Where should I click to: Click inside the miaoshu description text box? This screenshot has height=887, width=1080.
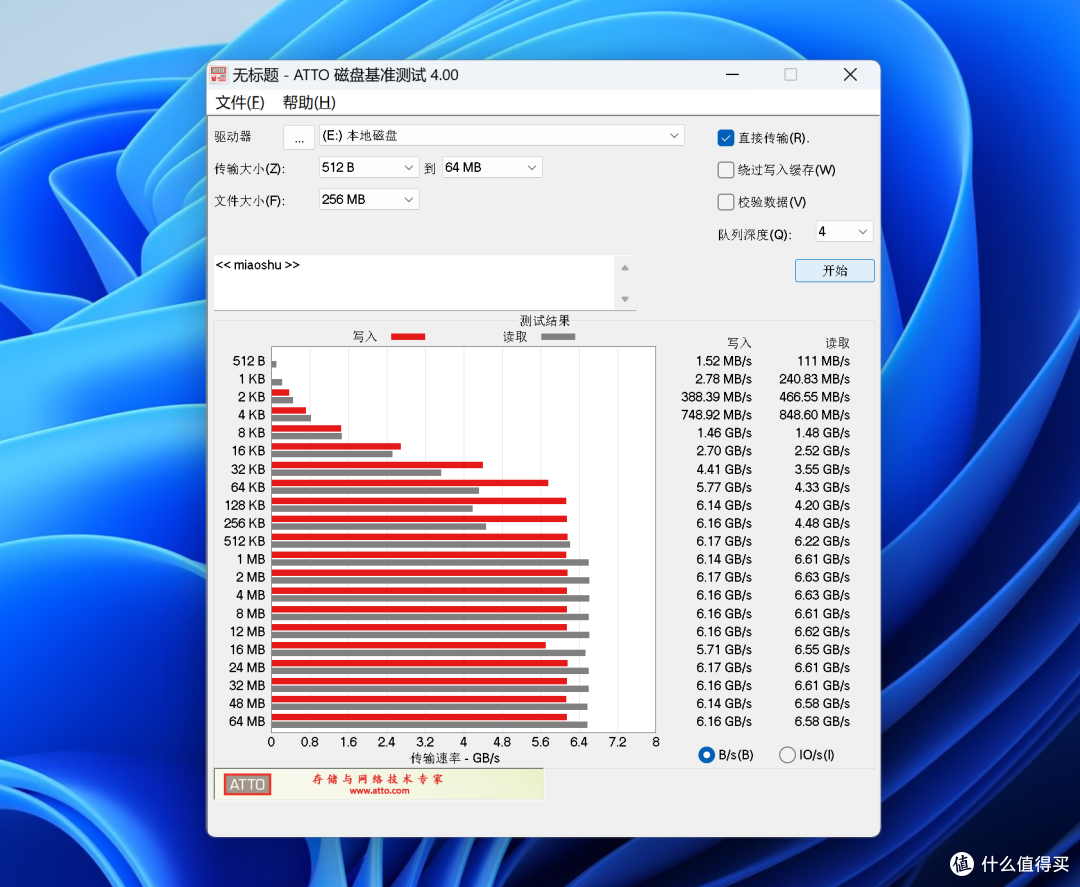[414, 283]
